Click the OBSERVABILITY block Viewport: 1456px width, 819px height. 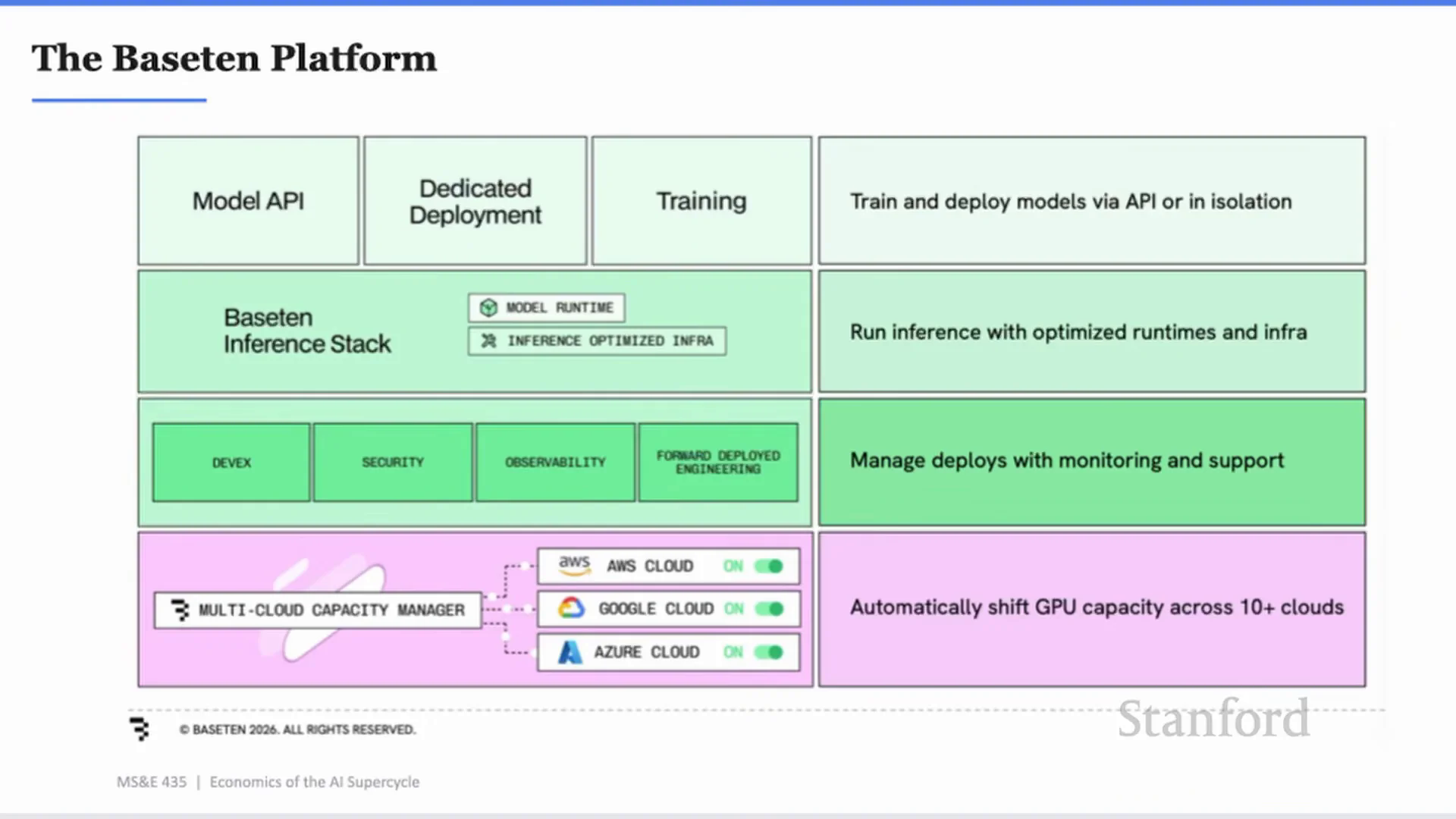tap(556, 463)
